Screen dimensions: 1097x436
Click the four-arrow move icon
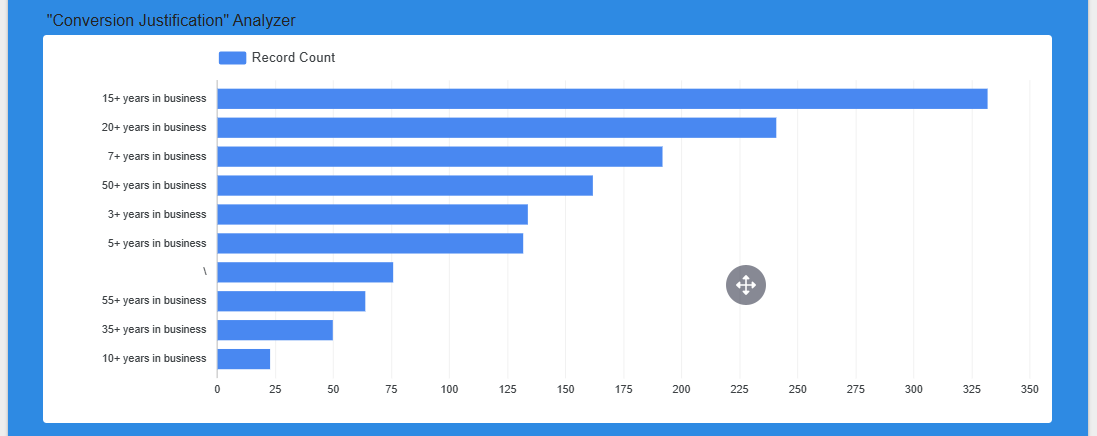coord(745,285)
